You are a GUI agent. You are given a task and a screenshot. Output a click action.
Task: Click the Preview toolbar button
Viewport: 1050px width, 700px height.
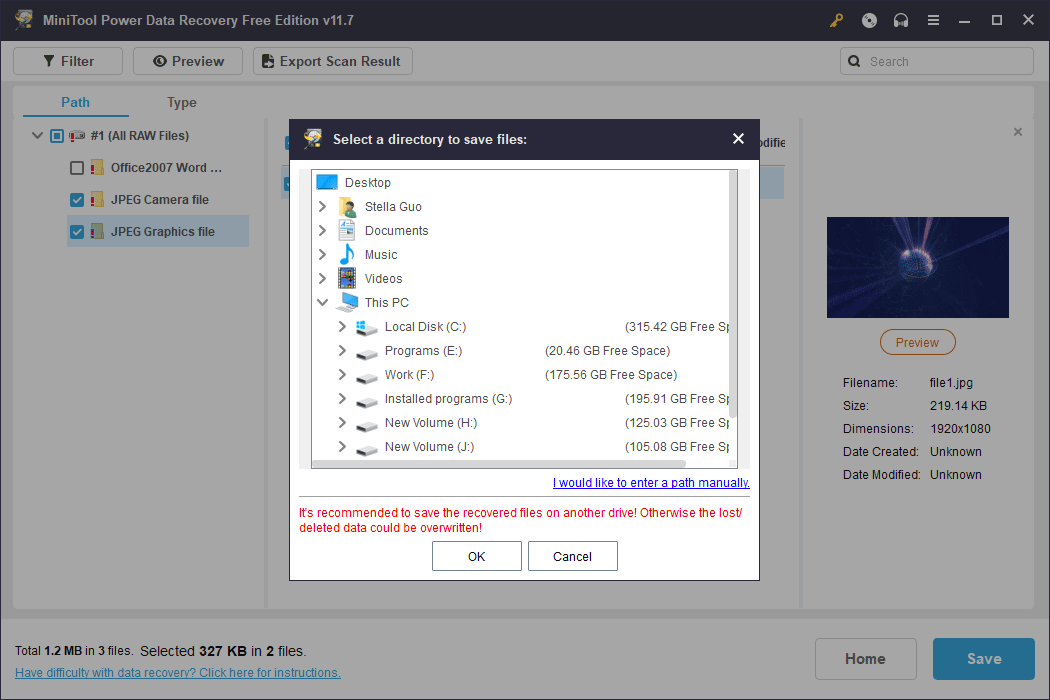coord(188,61)
